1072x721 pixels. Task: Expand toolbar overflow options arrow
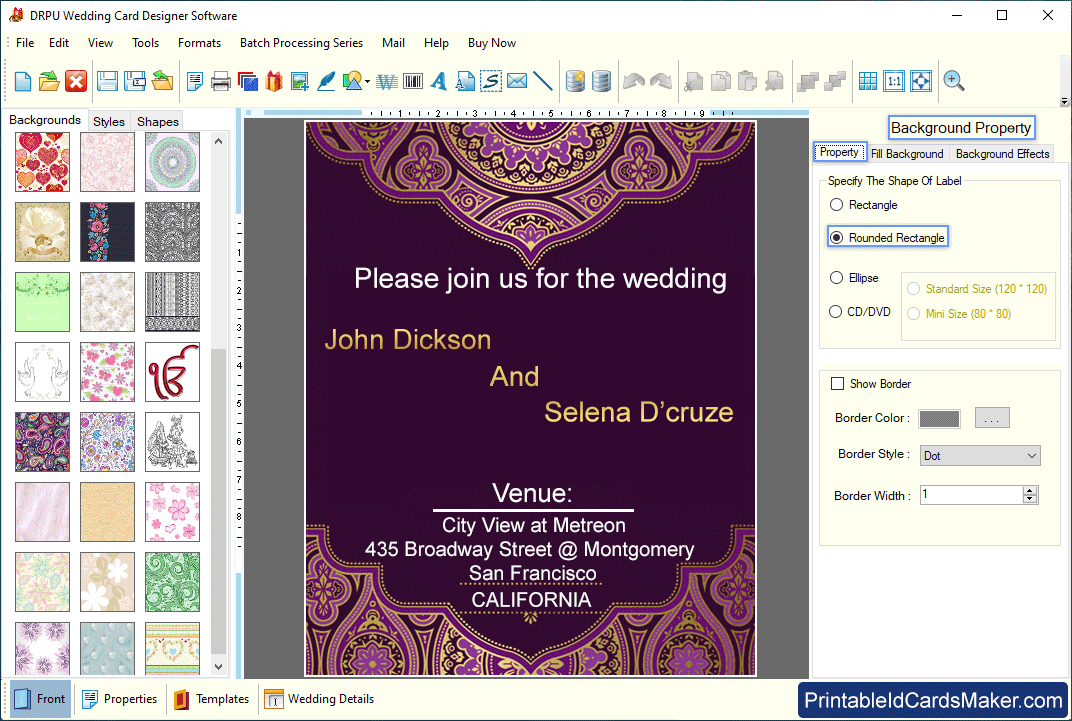(1064, 102)
